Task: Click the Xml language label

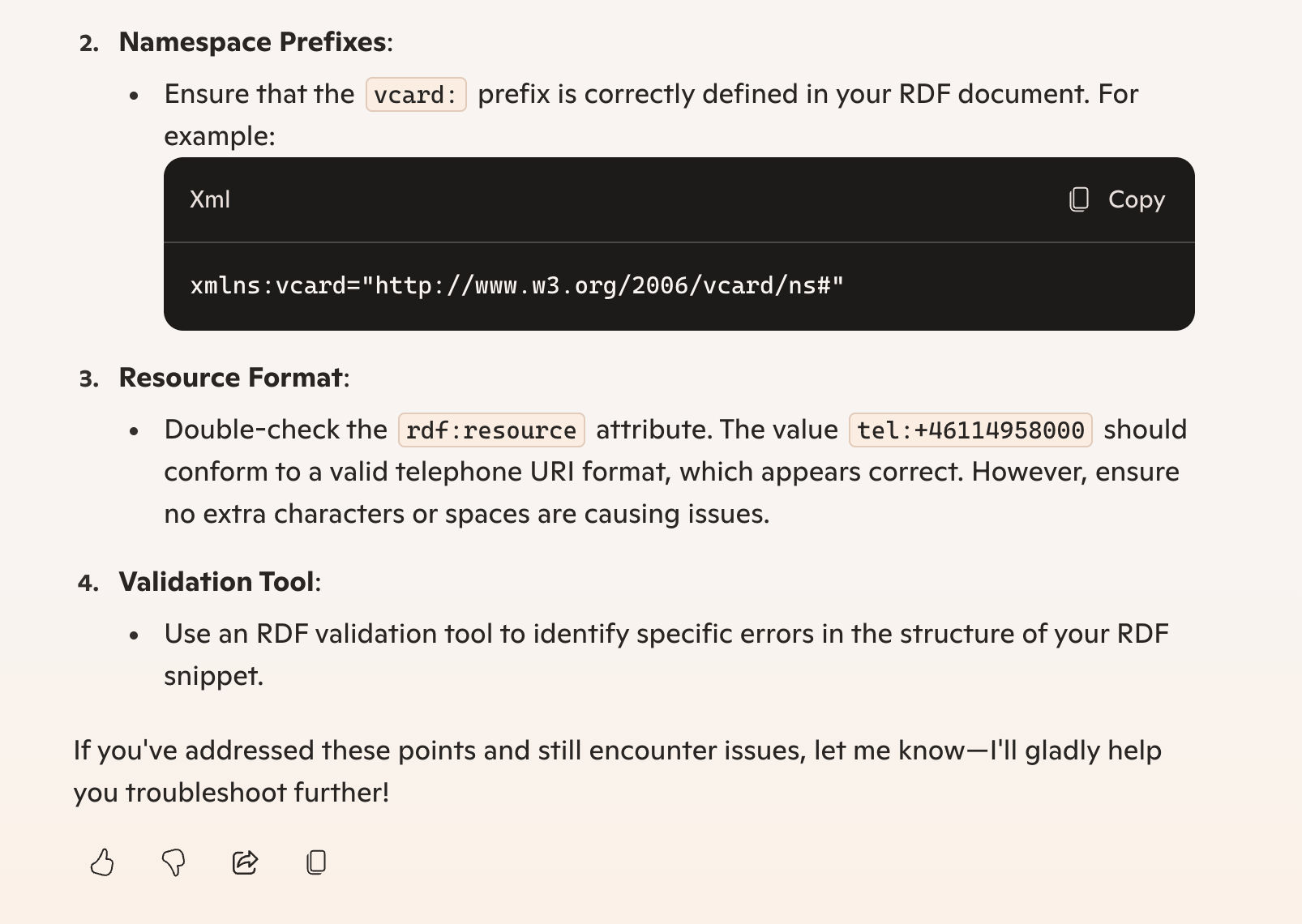Action: click(x=210, y=199)
